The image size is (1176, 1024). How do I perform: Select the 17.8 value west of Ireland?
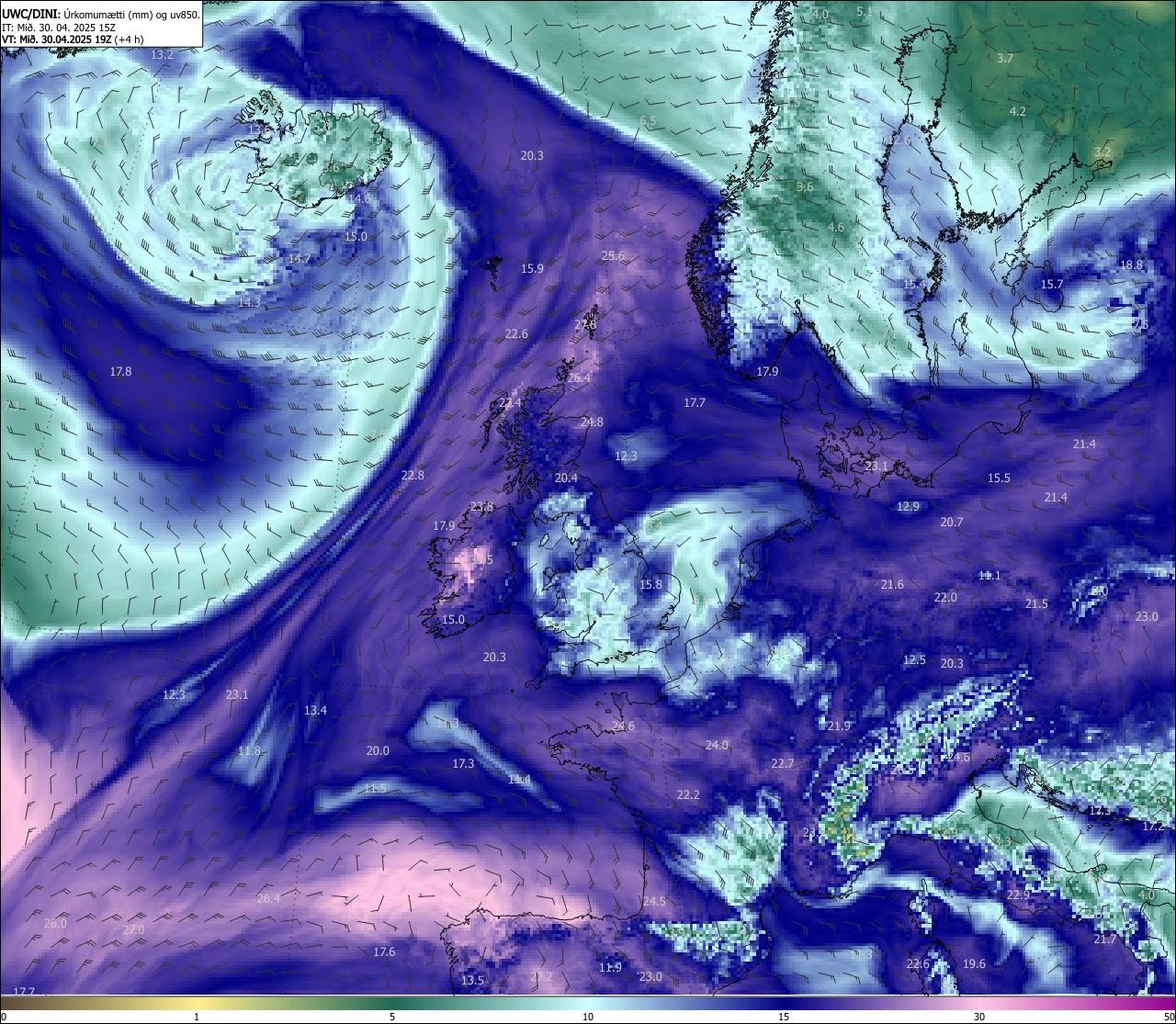click(120, 372)
